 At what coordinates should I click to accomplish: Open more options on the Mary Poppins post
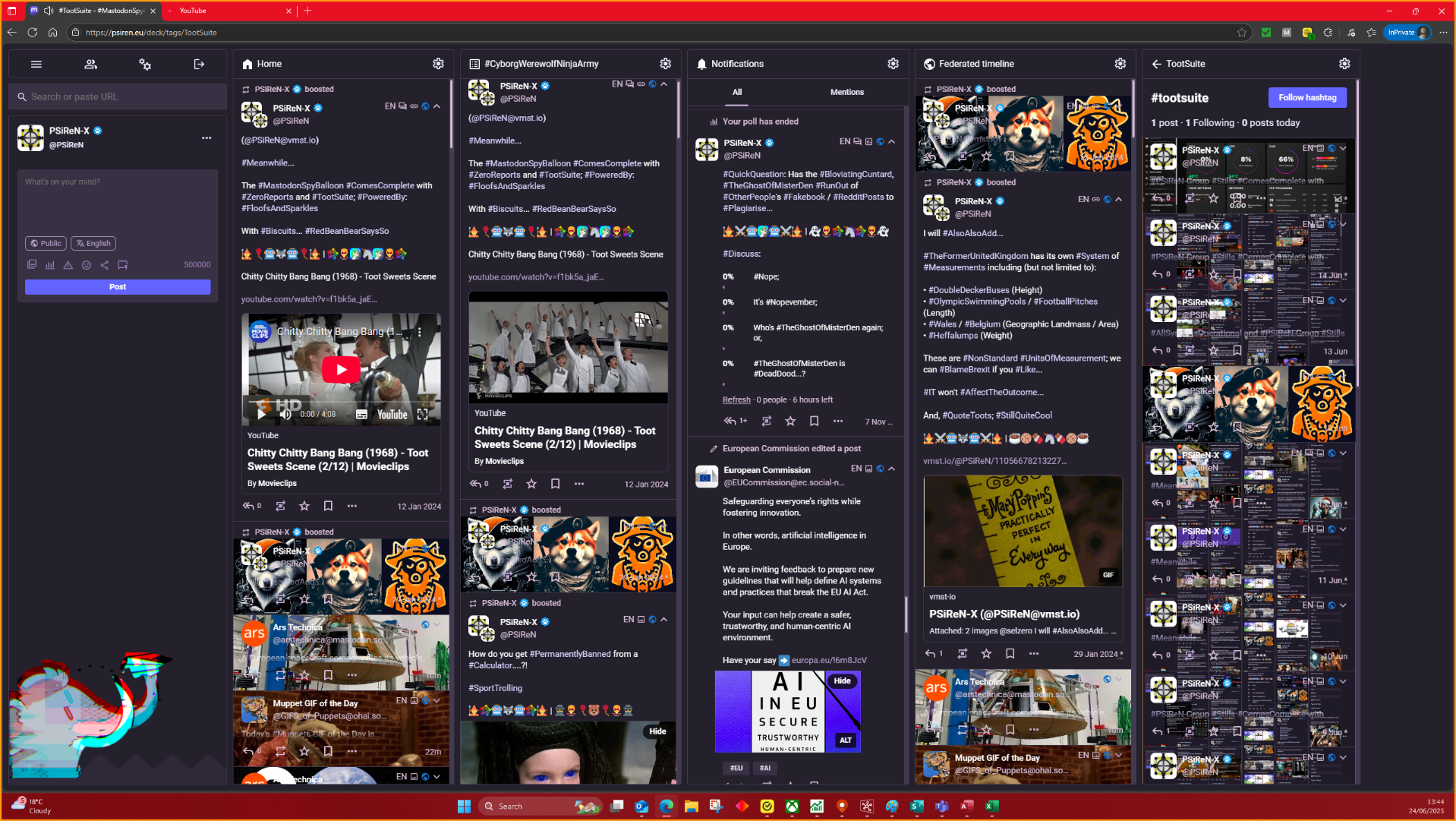1034,653
